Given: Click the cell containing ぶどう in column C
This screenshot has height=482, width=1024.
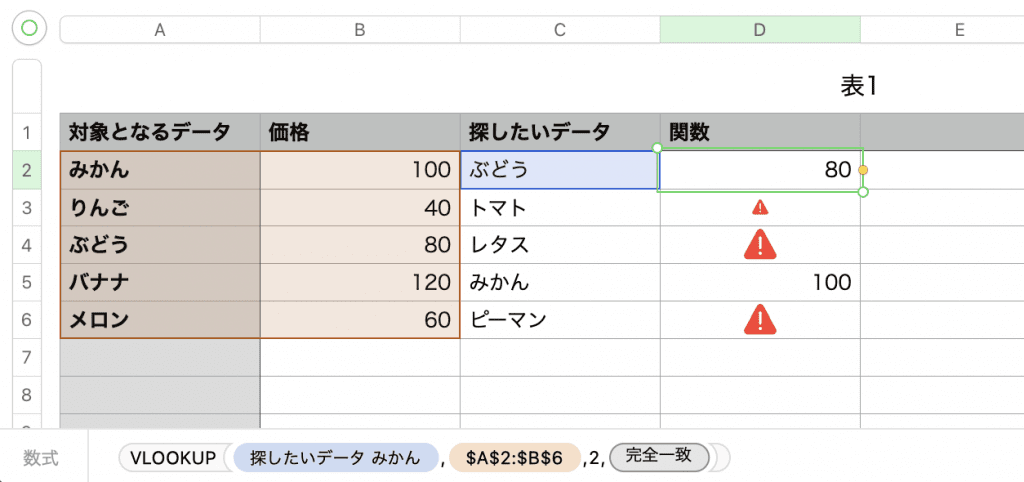Looking at the screenshot, I should (558, 170).
